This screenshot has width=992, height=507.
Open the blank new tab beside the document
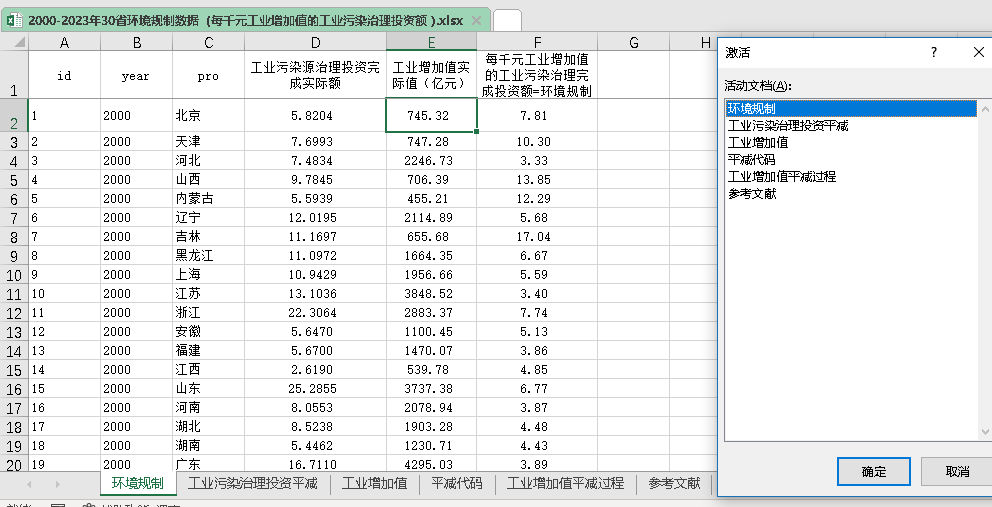(507, 20)
